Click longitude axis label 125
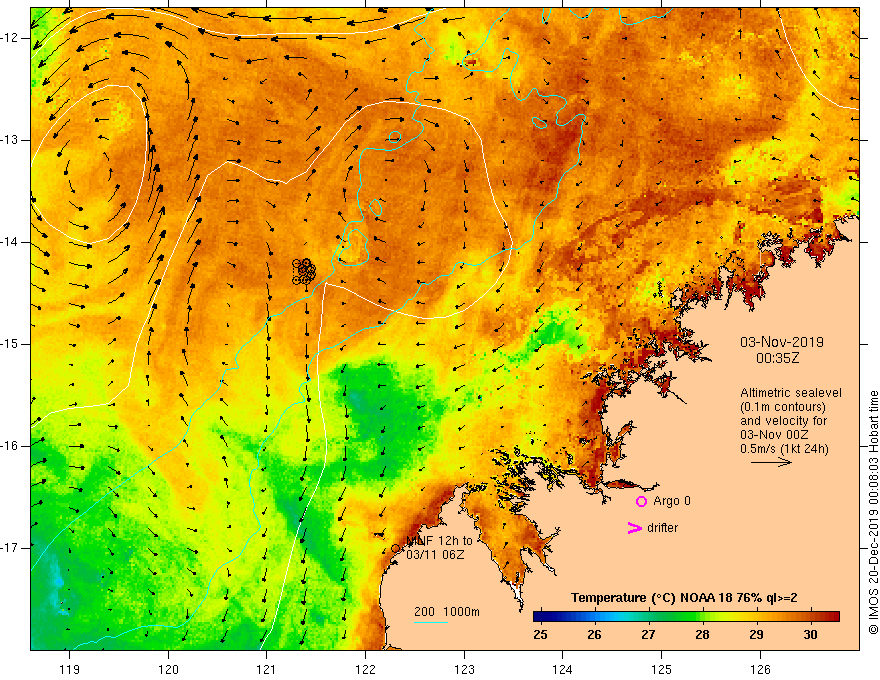Screen dimensions: 880x680 click(662, 669)
